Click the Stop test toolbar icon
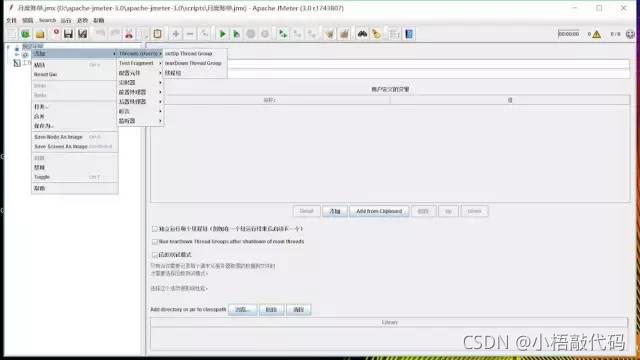 pyautogui.click(x=251, y=34)
